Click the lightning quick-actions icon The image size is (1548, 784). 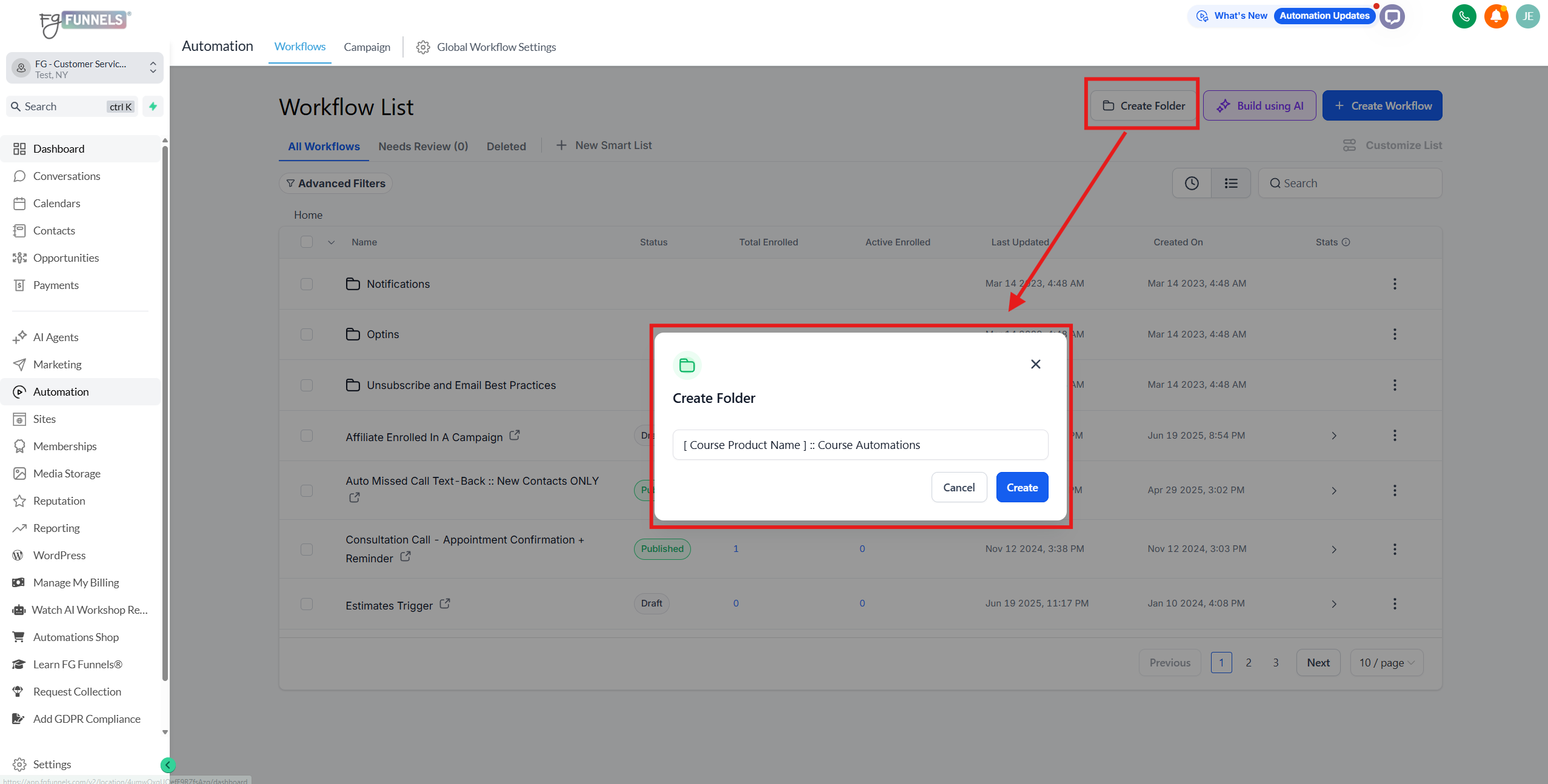pos(153,107)
